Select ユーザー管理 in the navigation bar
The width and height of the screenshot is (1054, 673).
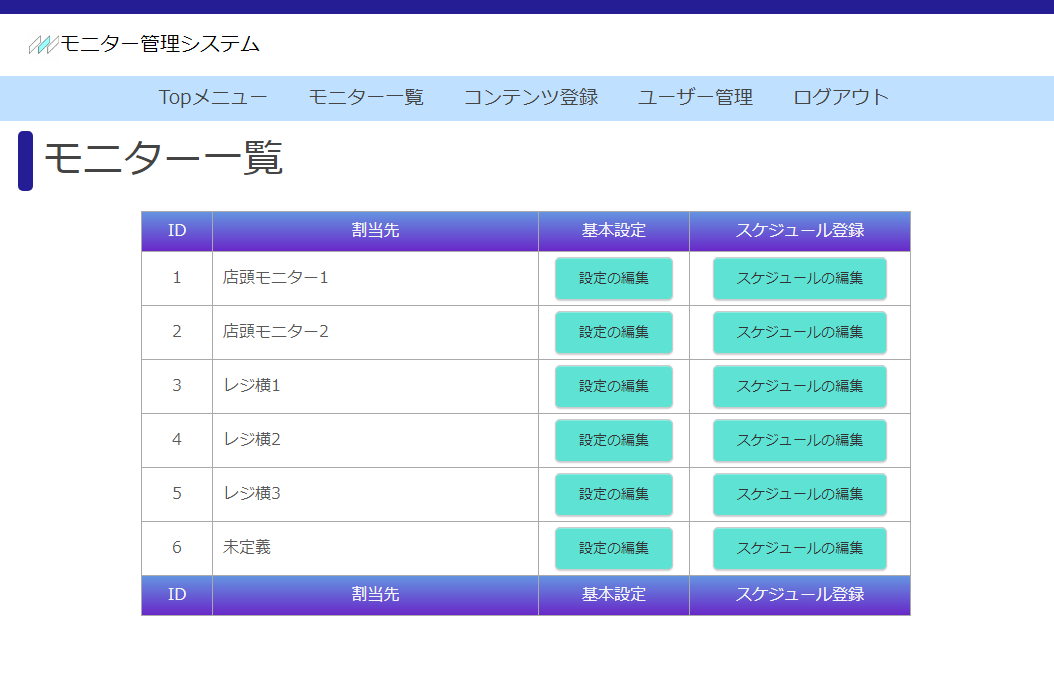pyautogui.click(x=695, y=97)
